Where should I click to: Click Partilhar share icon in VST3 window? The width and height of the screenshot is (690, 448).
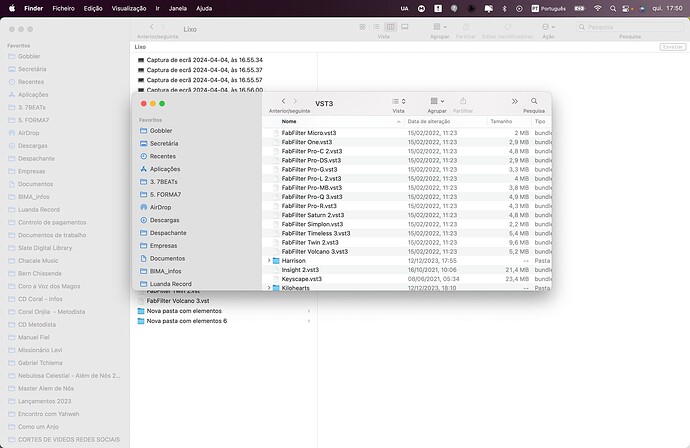click(463, 101)
